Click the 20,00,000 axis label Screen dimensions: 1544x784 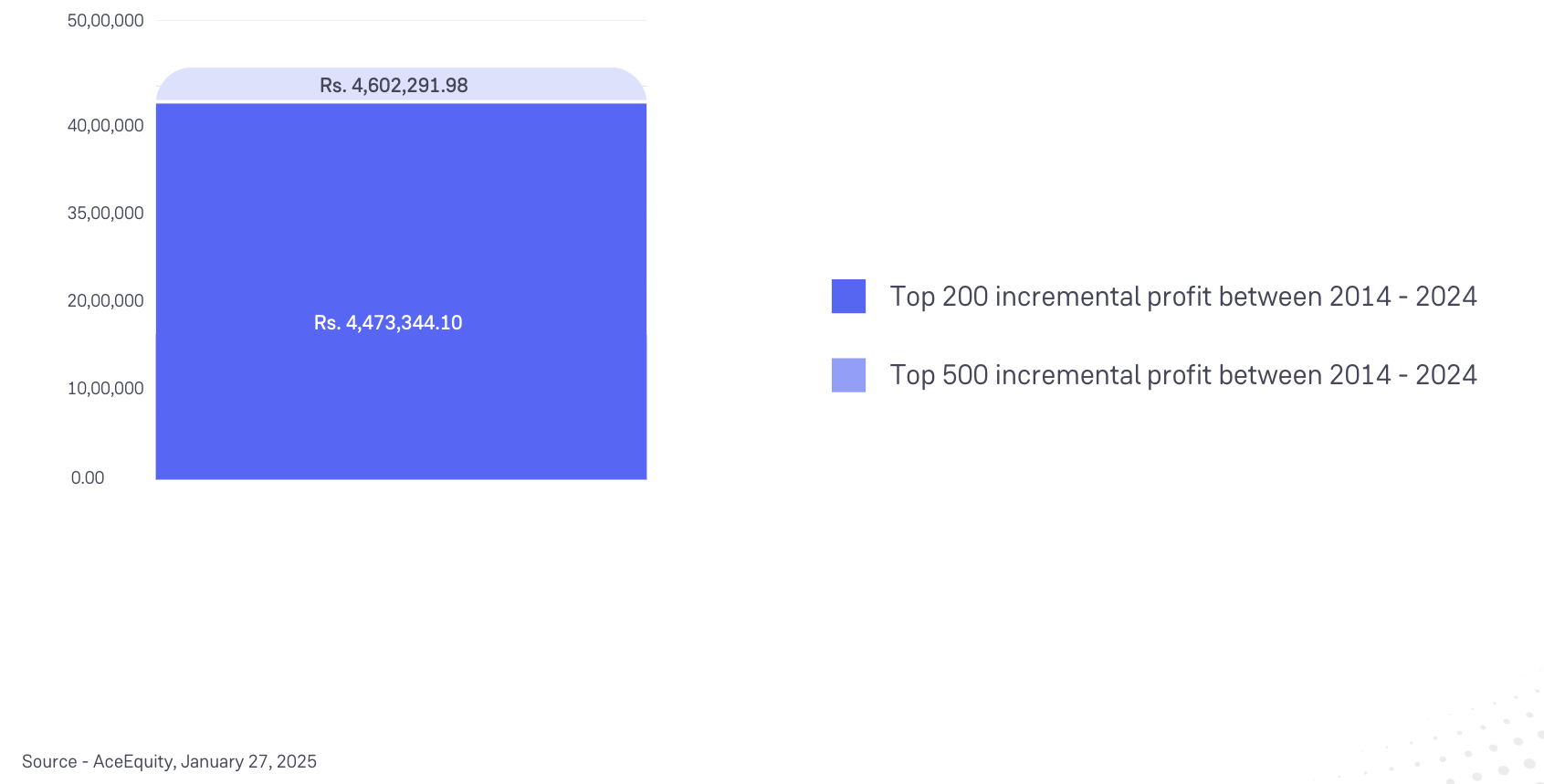pyautogui.click(x=105, y=301)
